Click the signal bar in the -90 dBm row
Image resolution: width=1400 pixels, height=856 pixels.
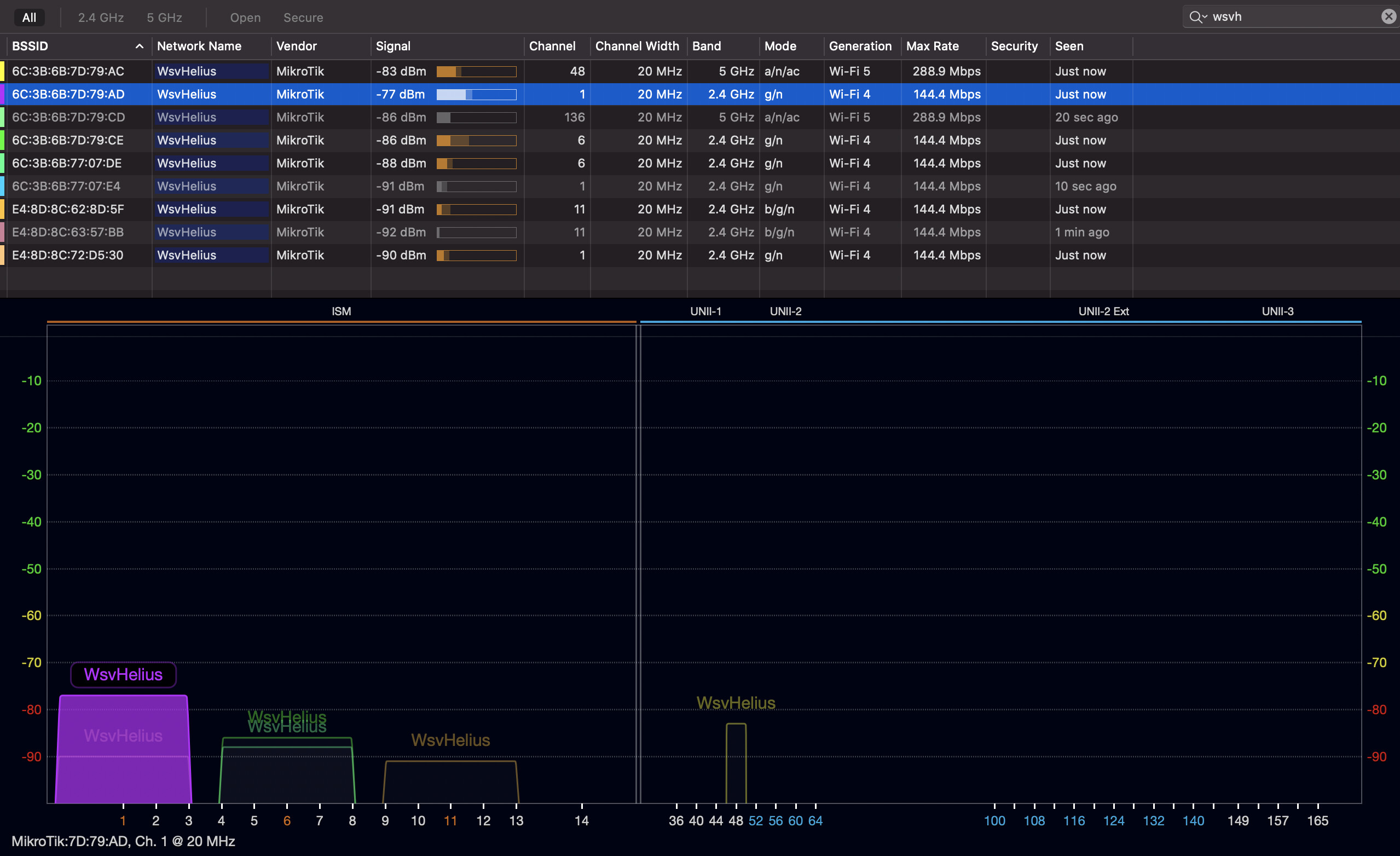pyautogui.click(x=476, y=256)
